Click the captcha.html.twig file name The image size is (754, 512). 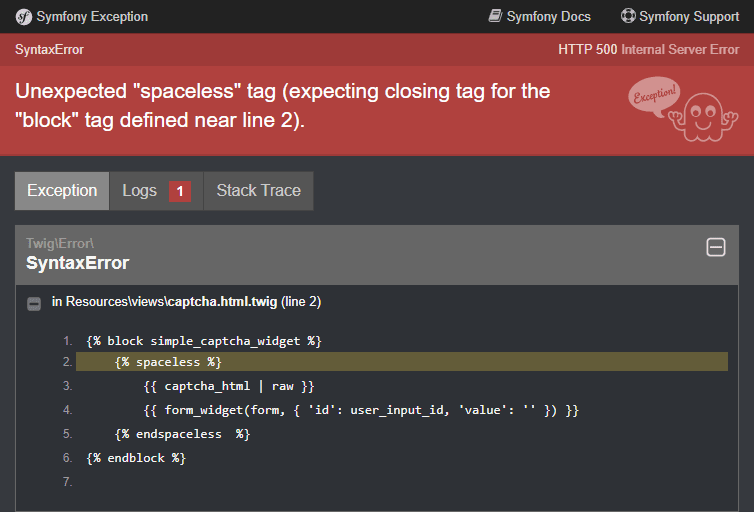click(222, 302)
